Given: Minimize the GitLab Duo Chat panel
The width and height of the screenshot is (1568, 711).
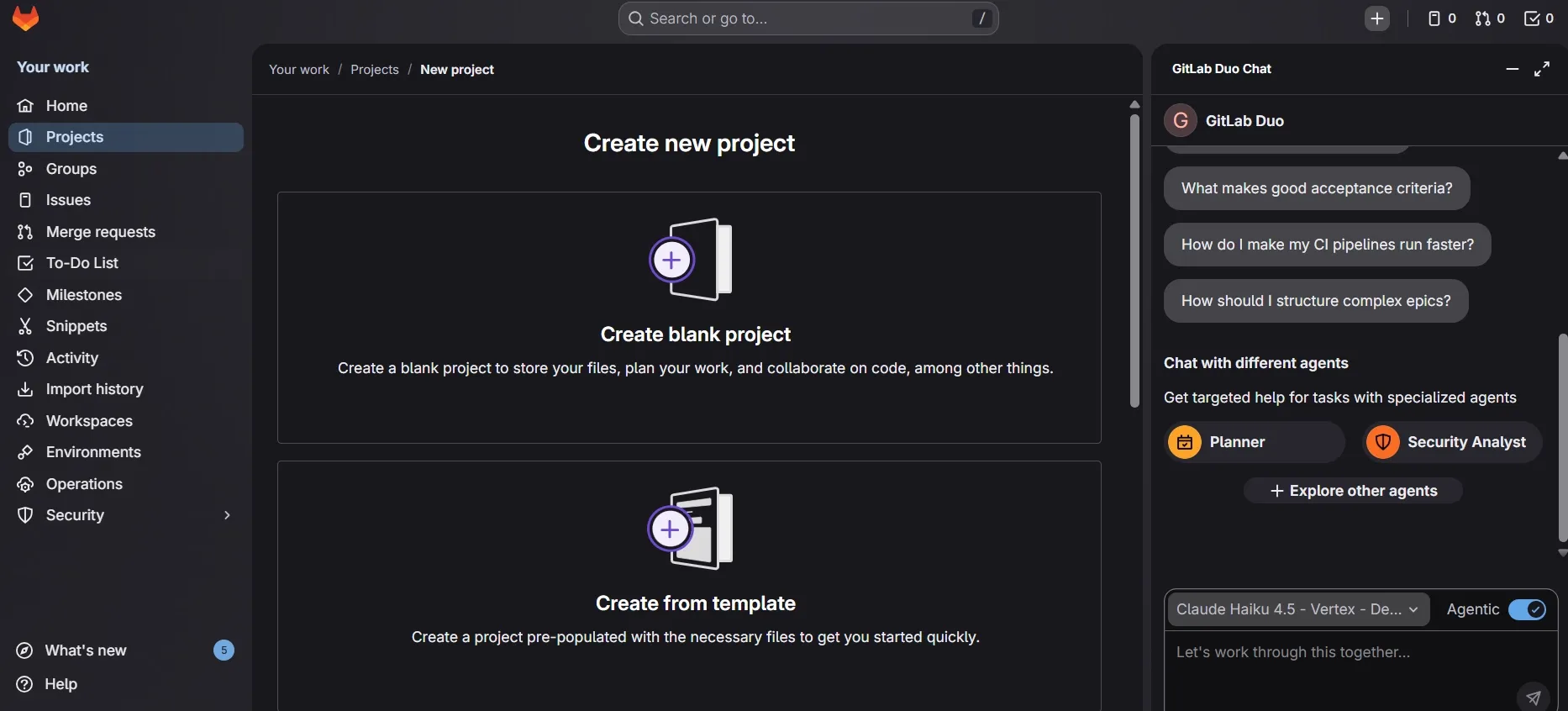Looking at the screenshot, I should pyautogui.click(x=1513, y=69).
